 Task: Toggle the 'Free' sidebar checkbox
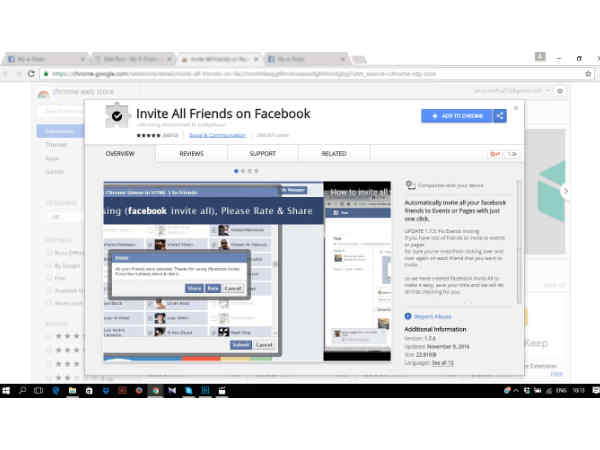49,277
